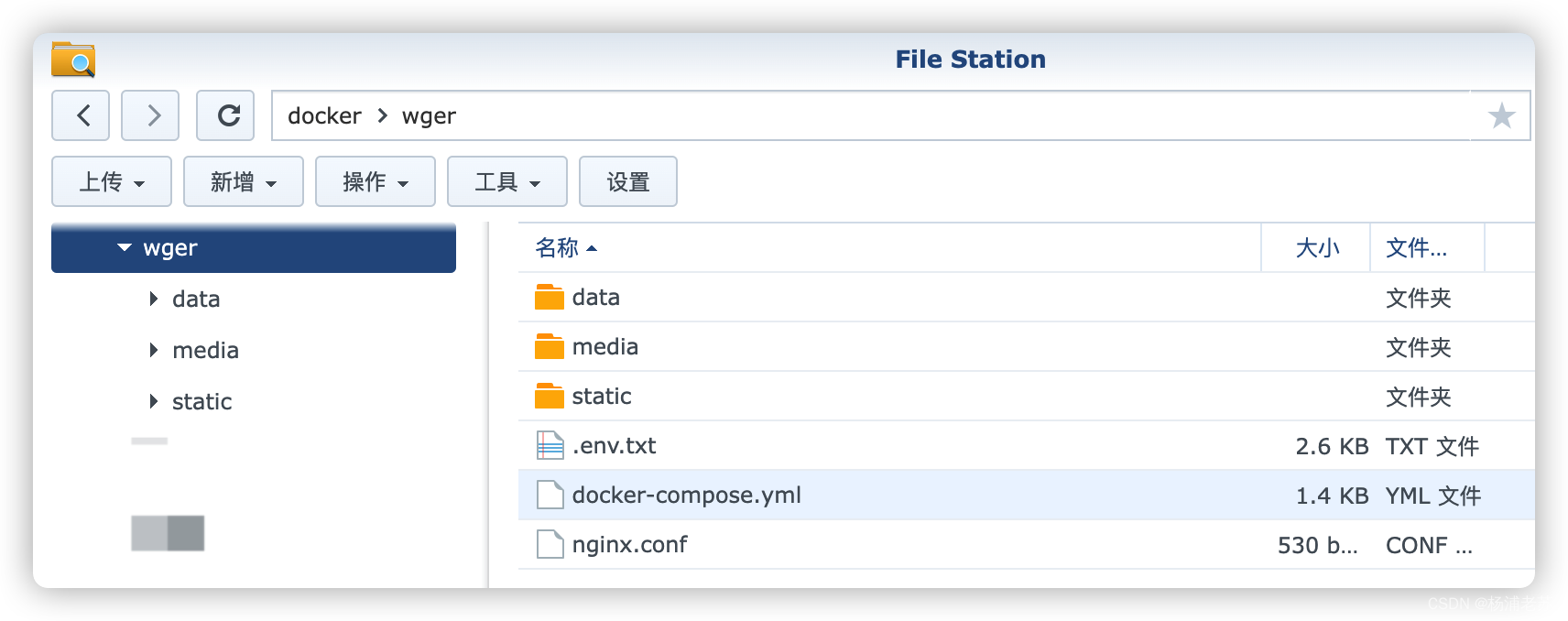
Task: Select the docker-compose.yml file row
Action: (1026, 495)
